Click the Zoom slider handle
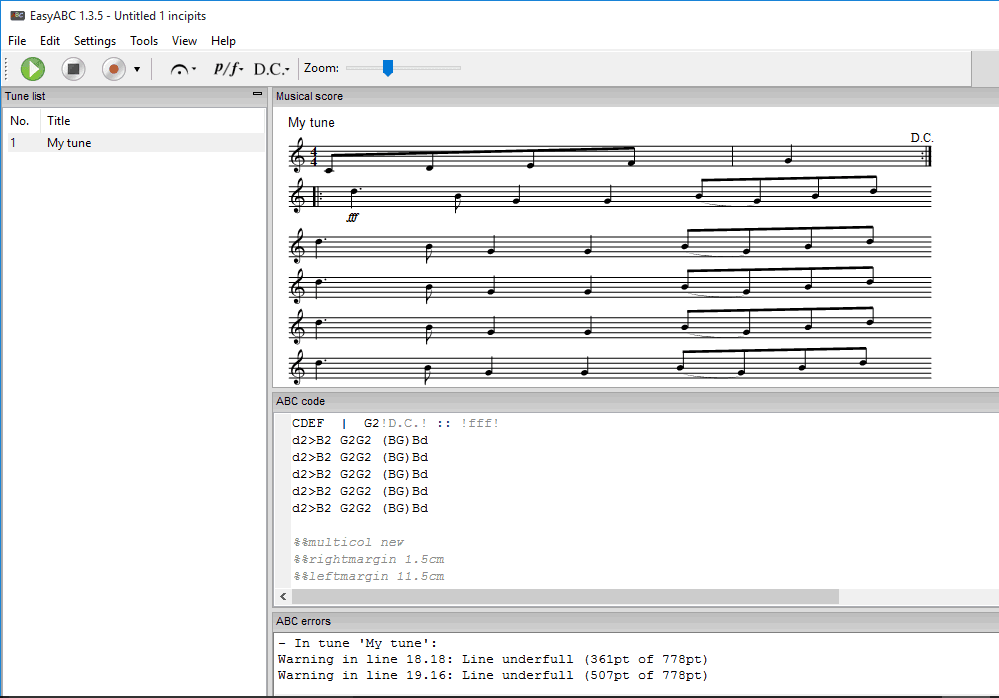Viewport: 999px width, 698px height. click(387, 68)
